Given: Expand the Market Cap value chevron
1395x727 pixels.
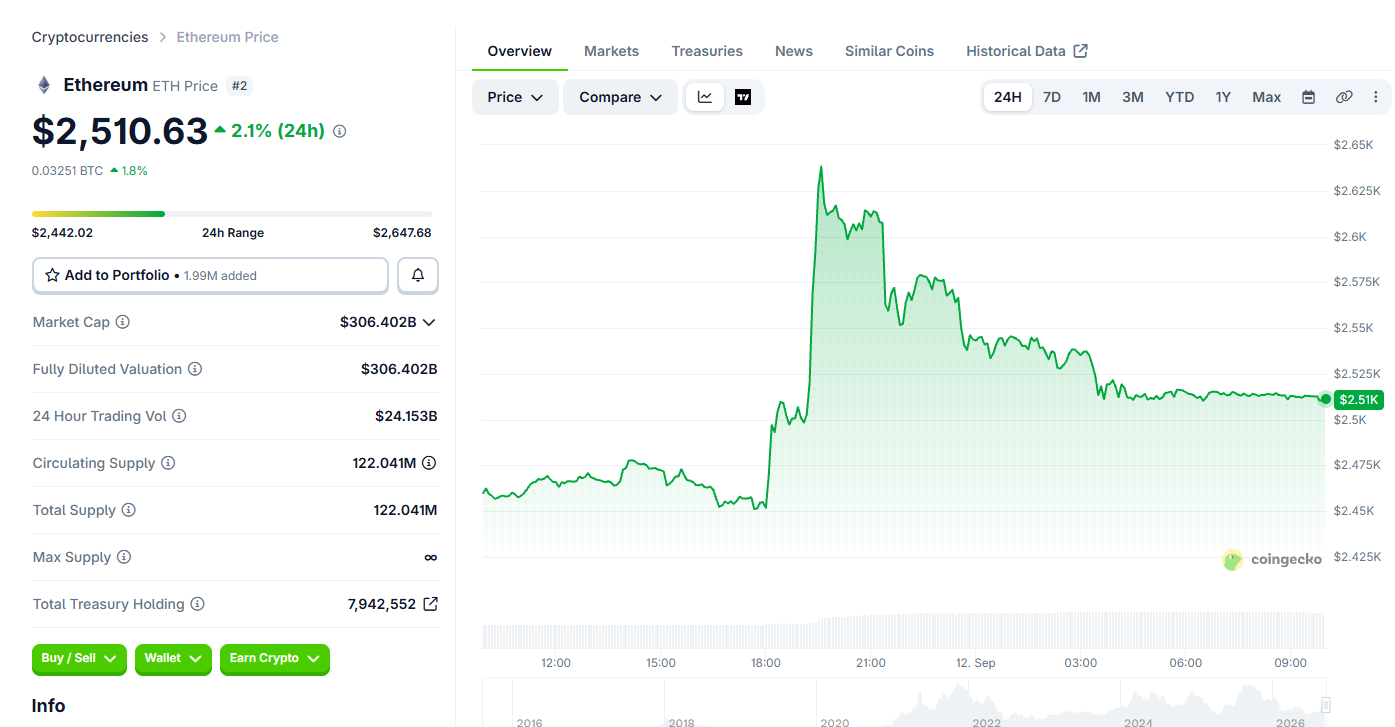Looking at the screenshot, I should (429, 322).
